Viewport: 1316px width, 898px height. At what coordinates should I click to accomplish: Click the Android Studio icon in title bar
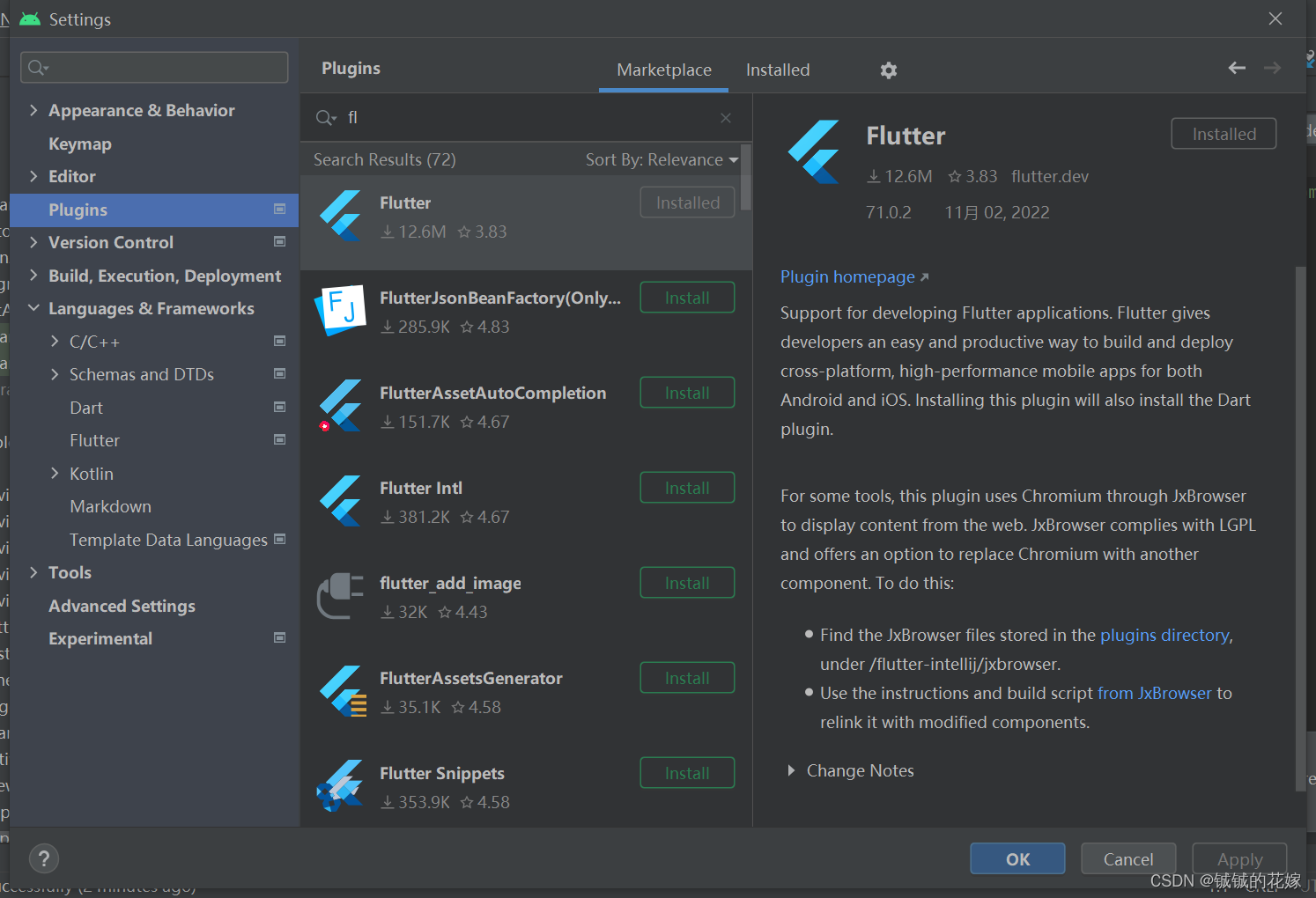(30, 19)
